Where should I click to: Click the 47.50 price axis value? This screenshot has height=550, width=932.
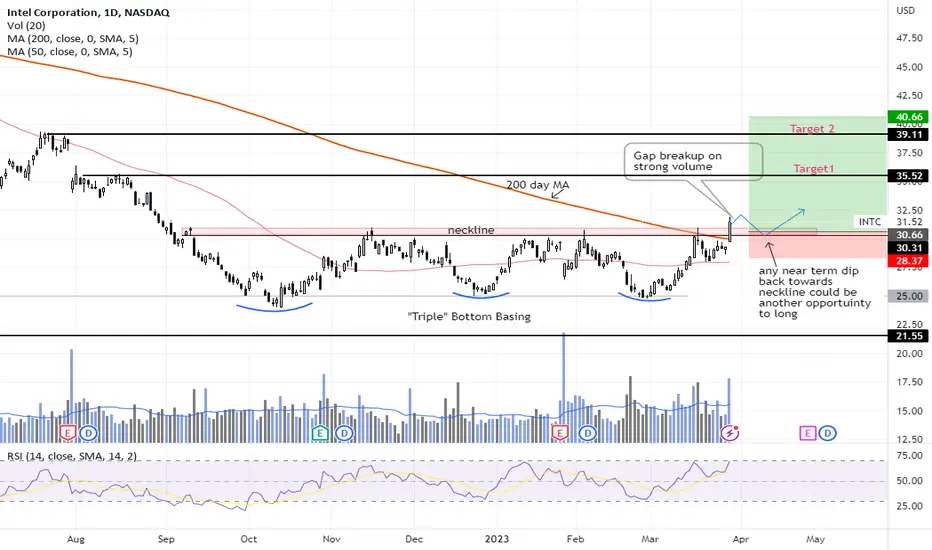909,37
